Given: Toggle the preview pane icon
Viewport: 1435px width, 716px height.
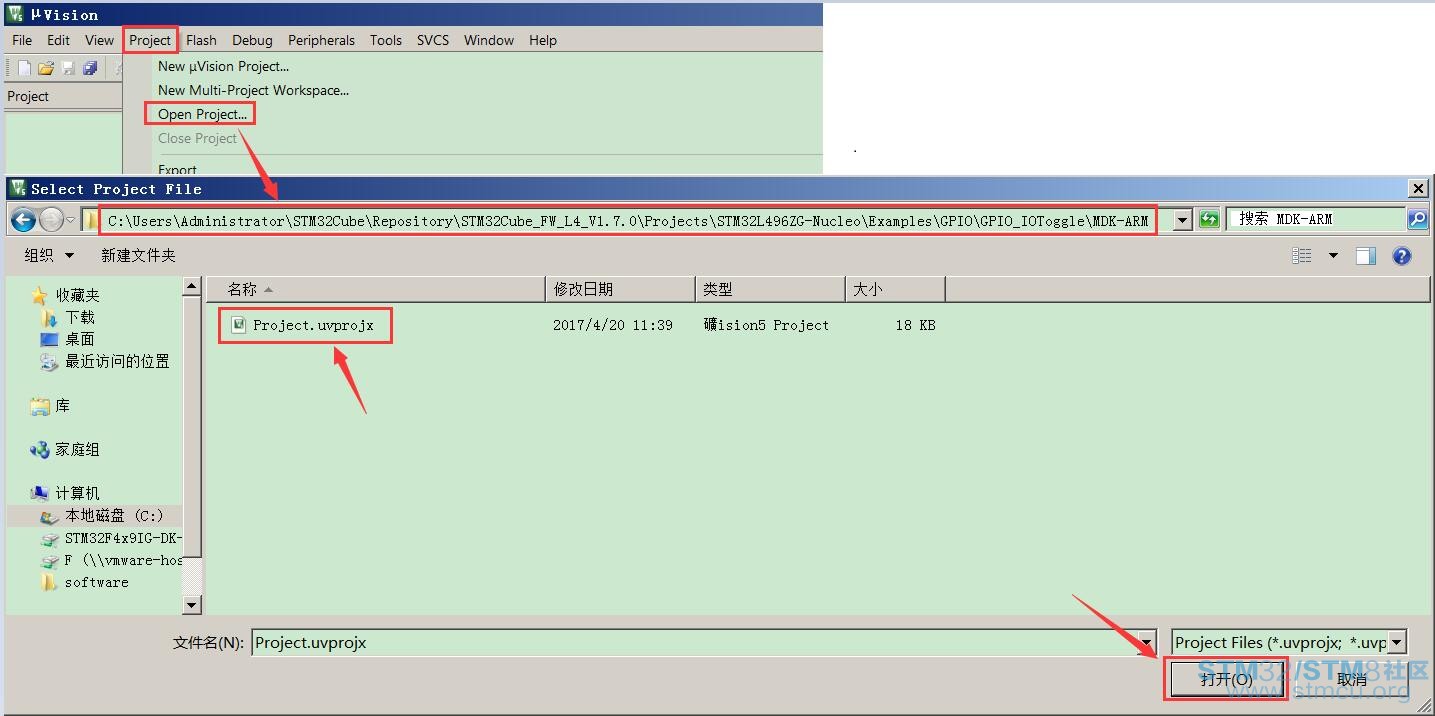Looking at the screenshot, I should (1366, 256).
